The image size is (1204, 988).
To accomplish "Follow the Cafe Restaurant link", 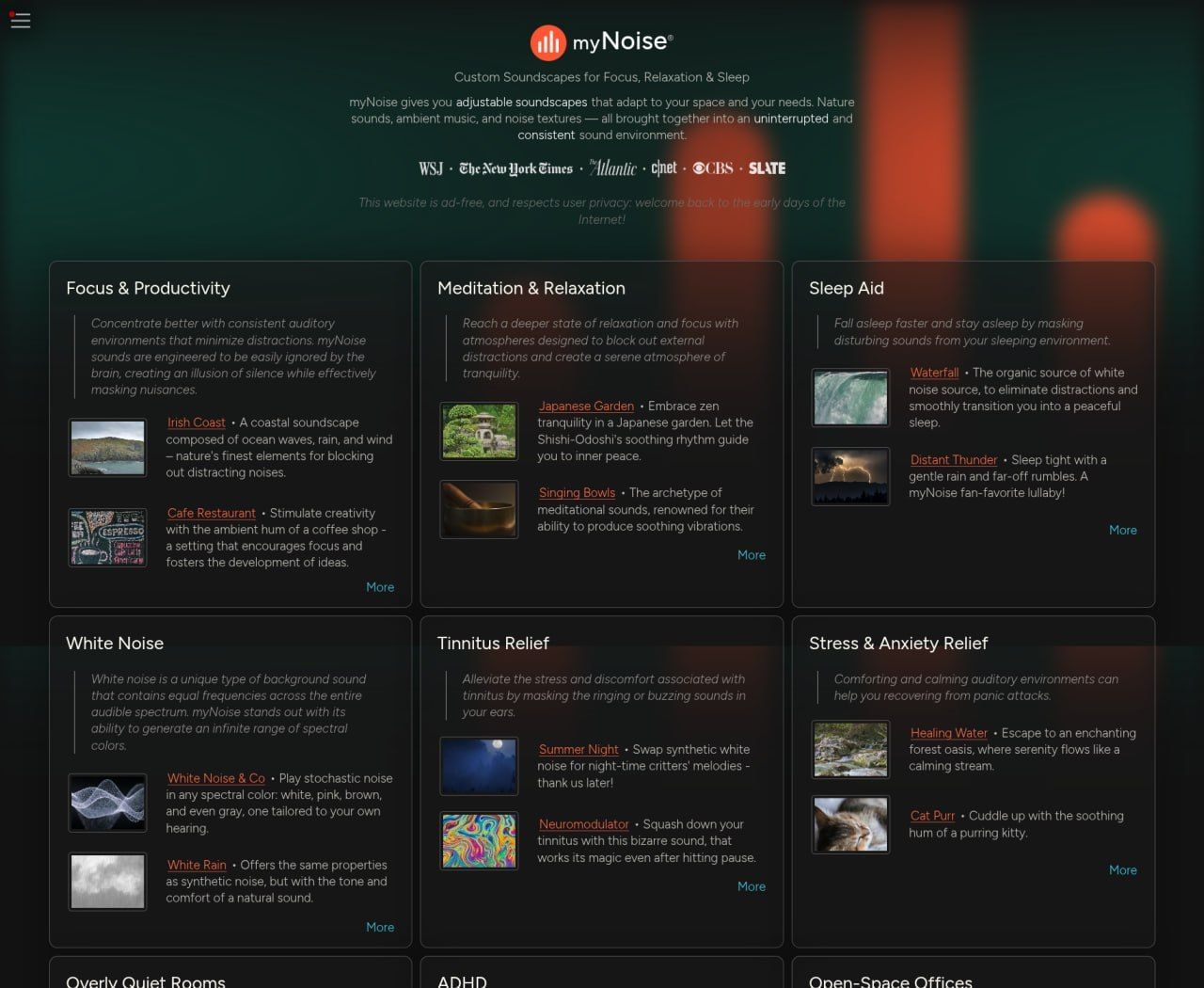I will click(x=212, y=513).
